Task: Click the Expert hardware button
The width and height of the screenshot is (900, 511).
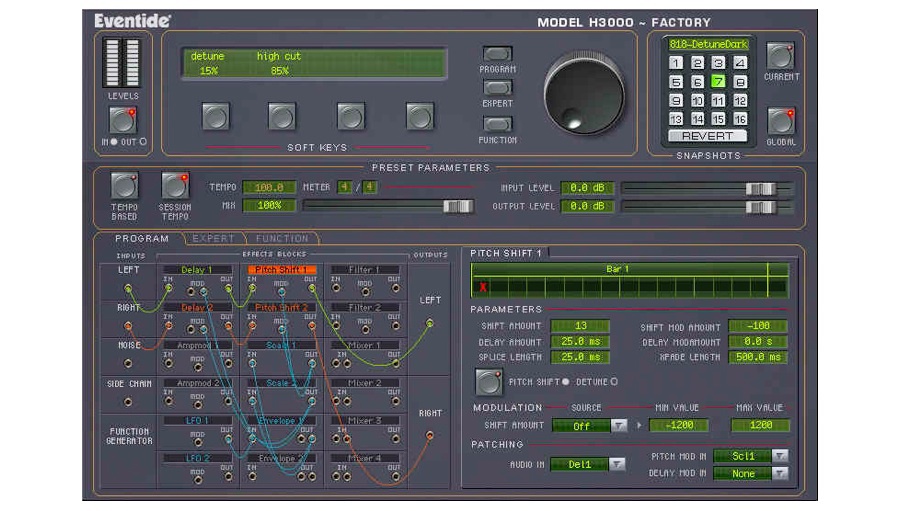Action: pos(497,88)
